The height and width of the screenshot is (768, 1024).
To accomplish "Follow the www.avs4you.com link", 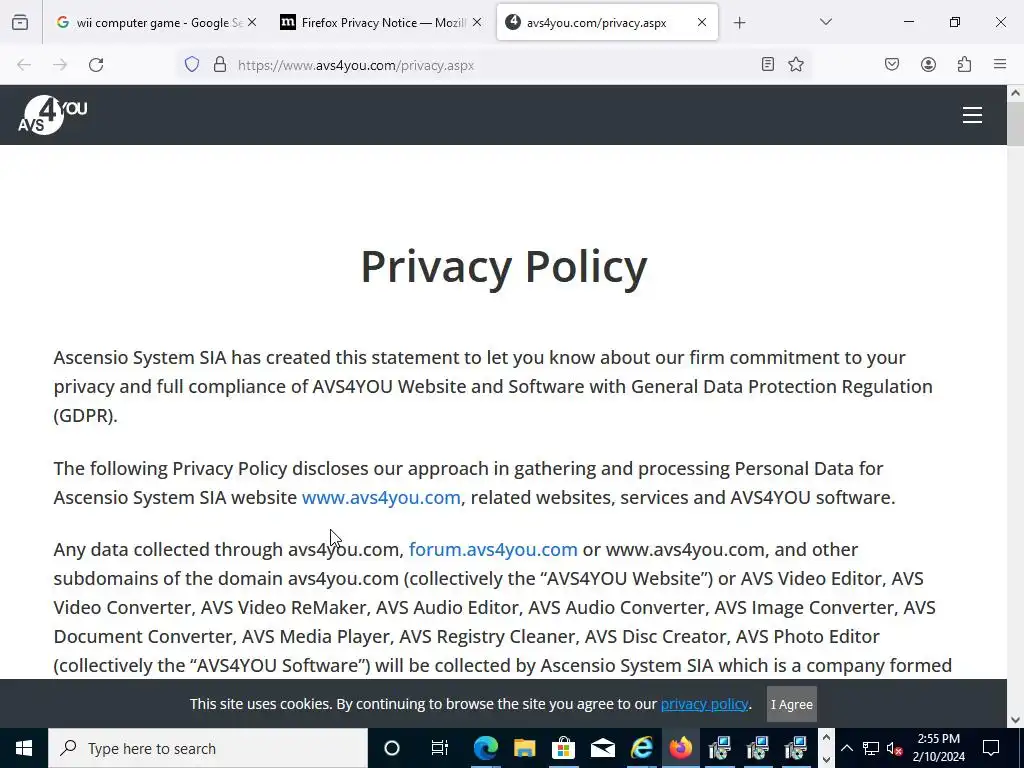I will click(381, 498).
